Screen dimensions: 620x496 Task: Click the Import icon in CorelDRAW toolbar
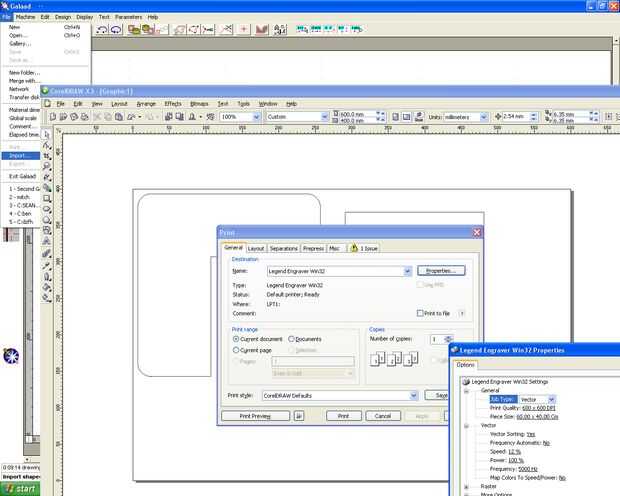click(x=168, y=117)
